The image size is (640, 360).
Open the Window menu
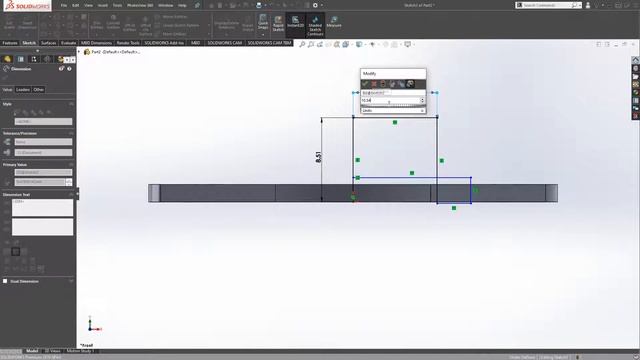165,5
